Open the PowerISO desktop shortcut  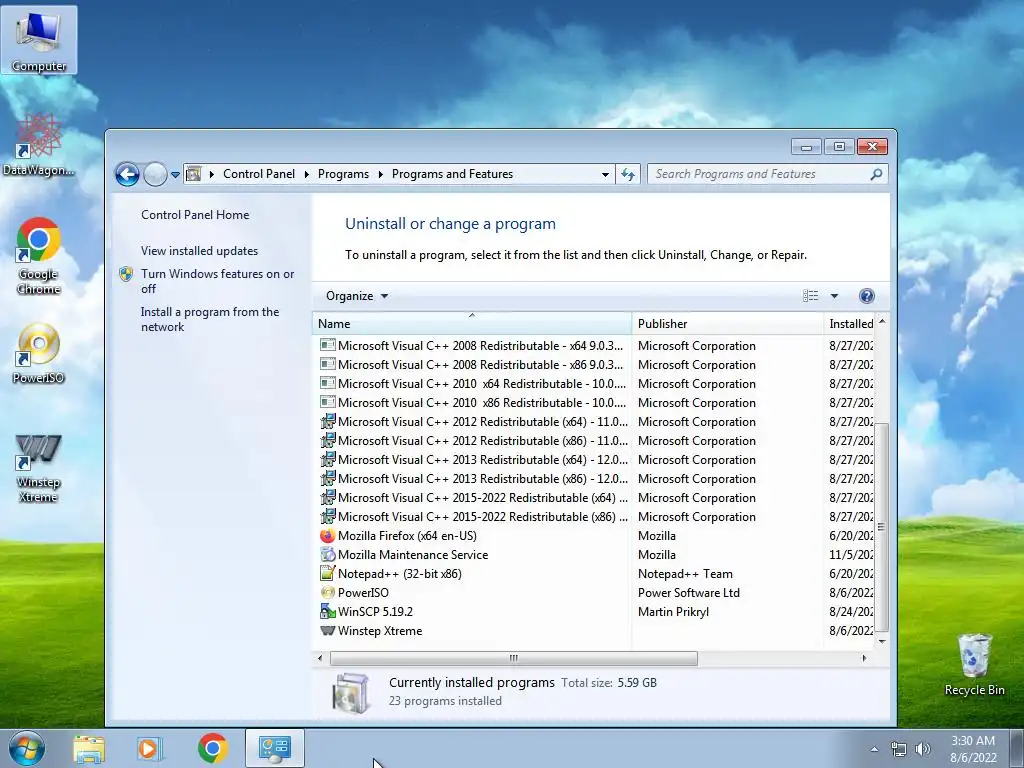click(x=39, y=353)
